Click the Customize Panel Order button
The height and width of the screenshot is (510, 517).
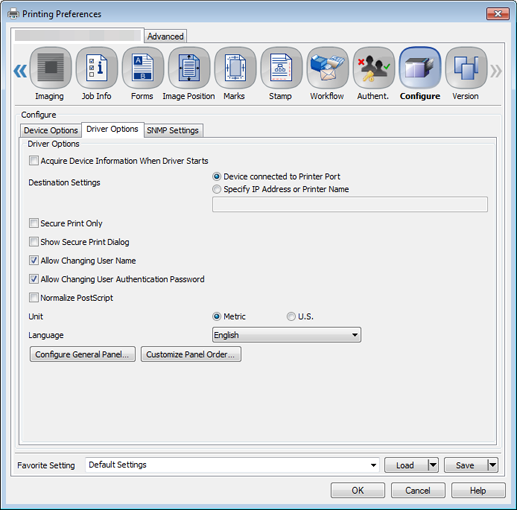click(191, 354)
